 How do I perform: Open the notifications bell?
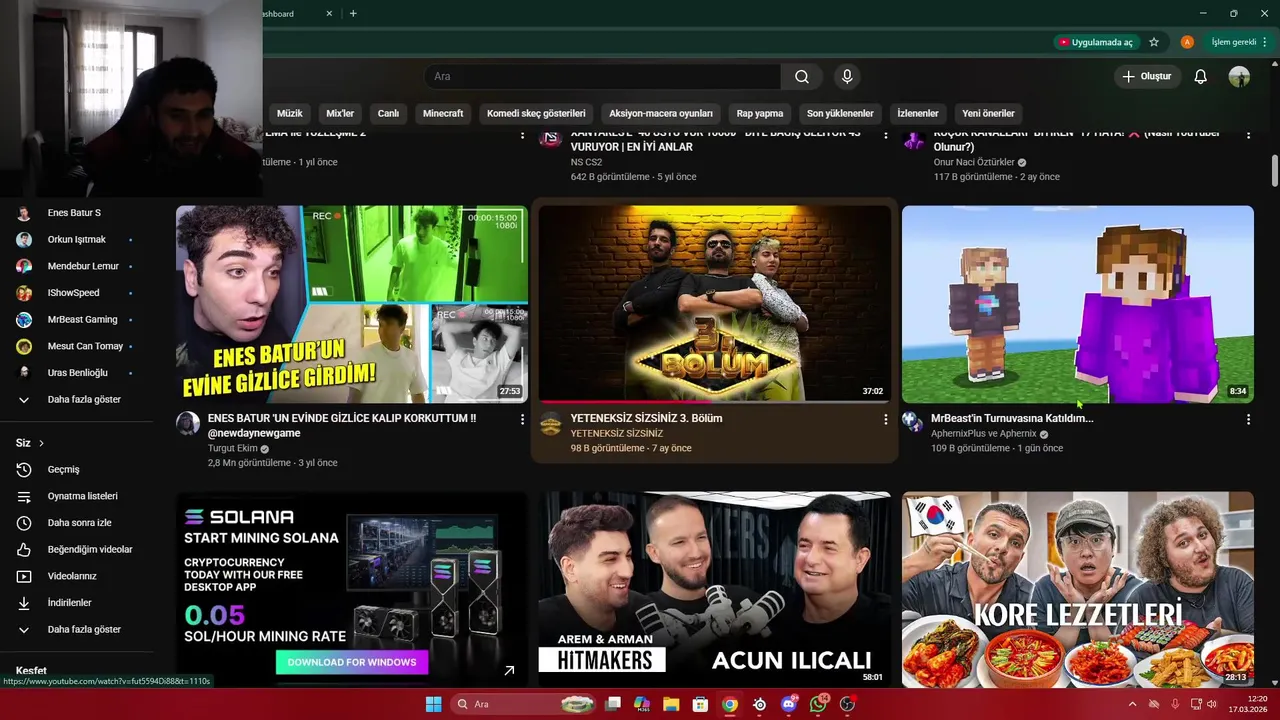pos(1201,76)
